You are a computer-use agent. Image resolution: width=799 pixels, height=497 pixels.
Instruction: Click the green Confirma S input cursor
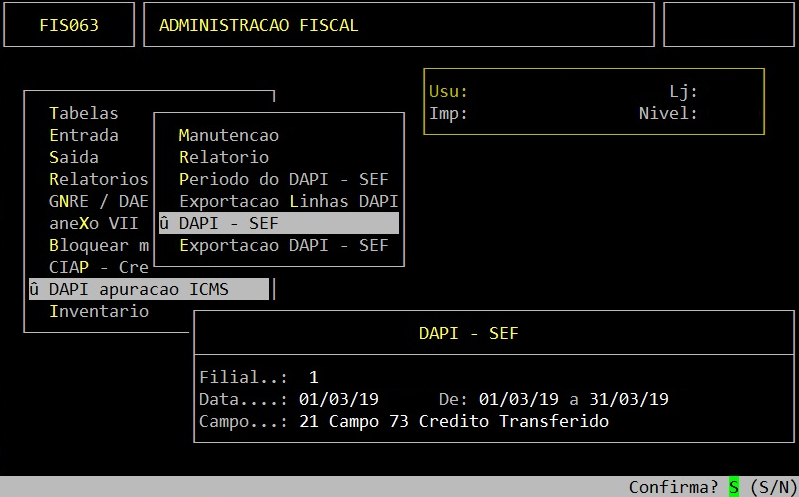click(x=733, y=487)
